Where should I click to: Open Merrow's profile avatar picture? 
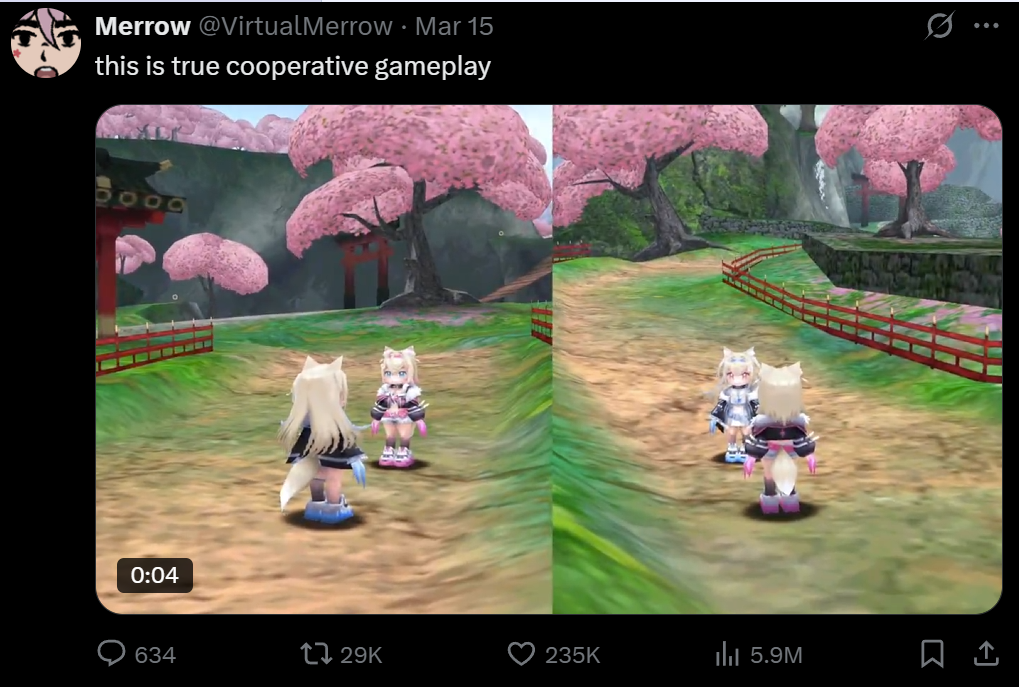pos(45,43)
